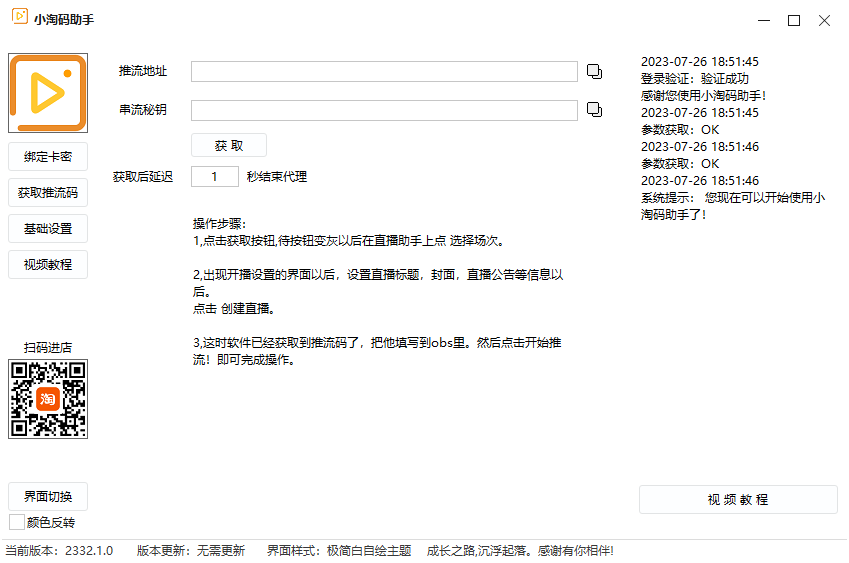The image size is (849, 563).
Task: Click the 界面切换 button
Action: coord(48,497)
